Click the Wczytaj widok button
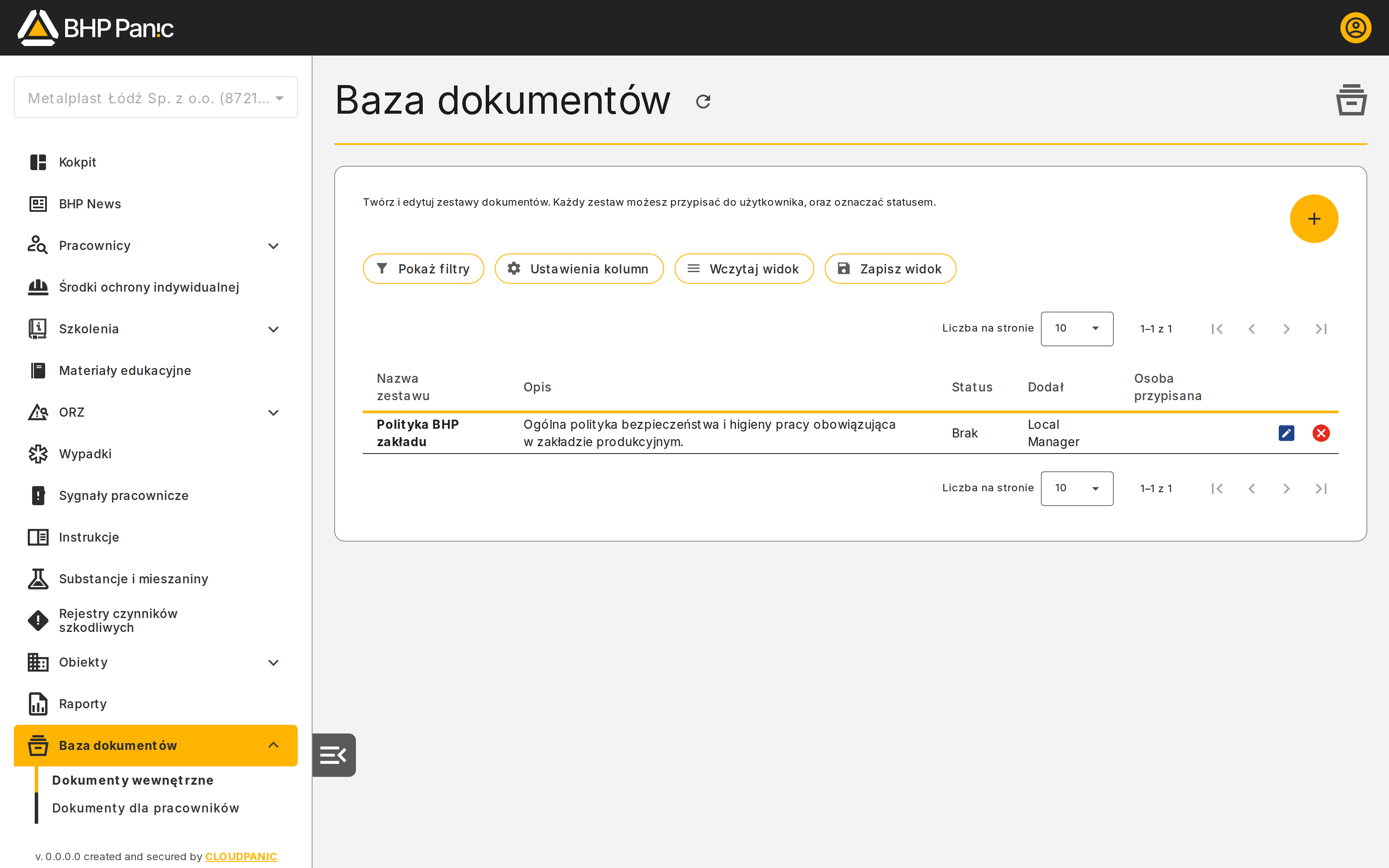This screenshot has height=868, width=1389. 744,269
